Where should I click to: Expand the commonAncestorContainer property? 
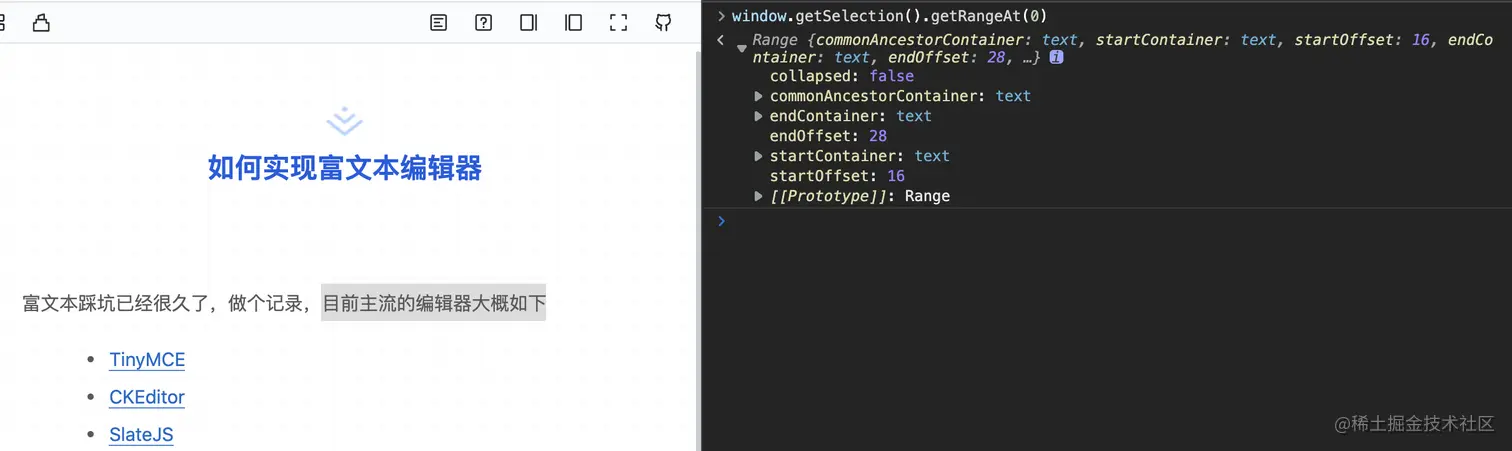point(758,96)
